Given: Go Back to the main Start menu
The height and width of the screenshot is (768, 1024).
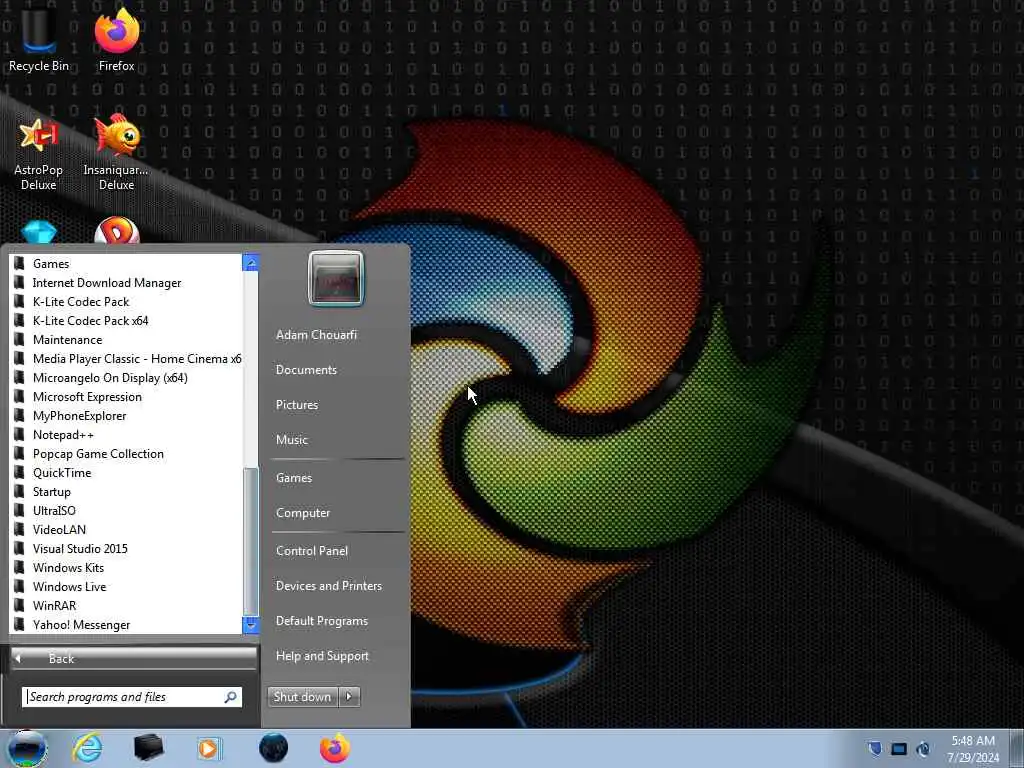Looking at the screenshot, I should click(x=134, y=658).
